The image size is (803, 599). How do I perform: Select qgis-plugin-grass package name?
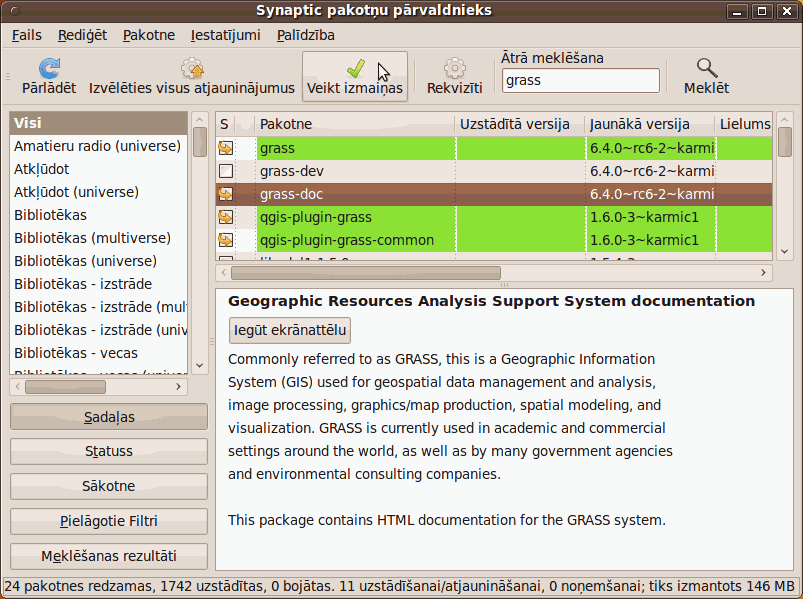[315, 218]
